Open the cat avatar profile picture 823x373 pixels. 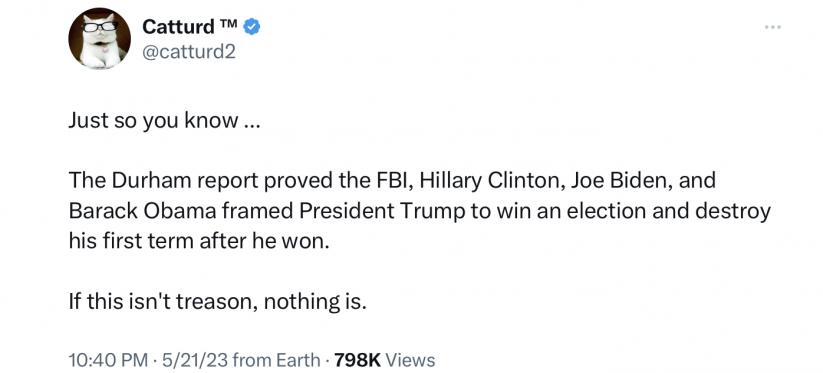coord(100,38)
